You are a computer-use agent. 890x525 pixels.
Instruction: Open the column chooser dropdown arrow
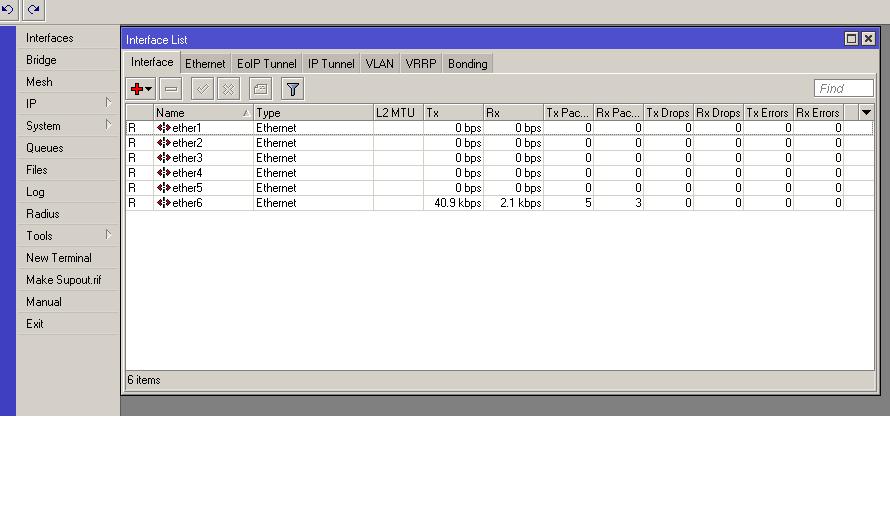point(866,112)
